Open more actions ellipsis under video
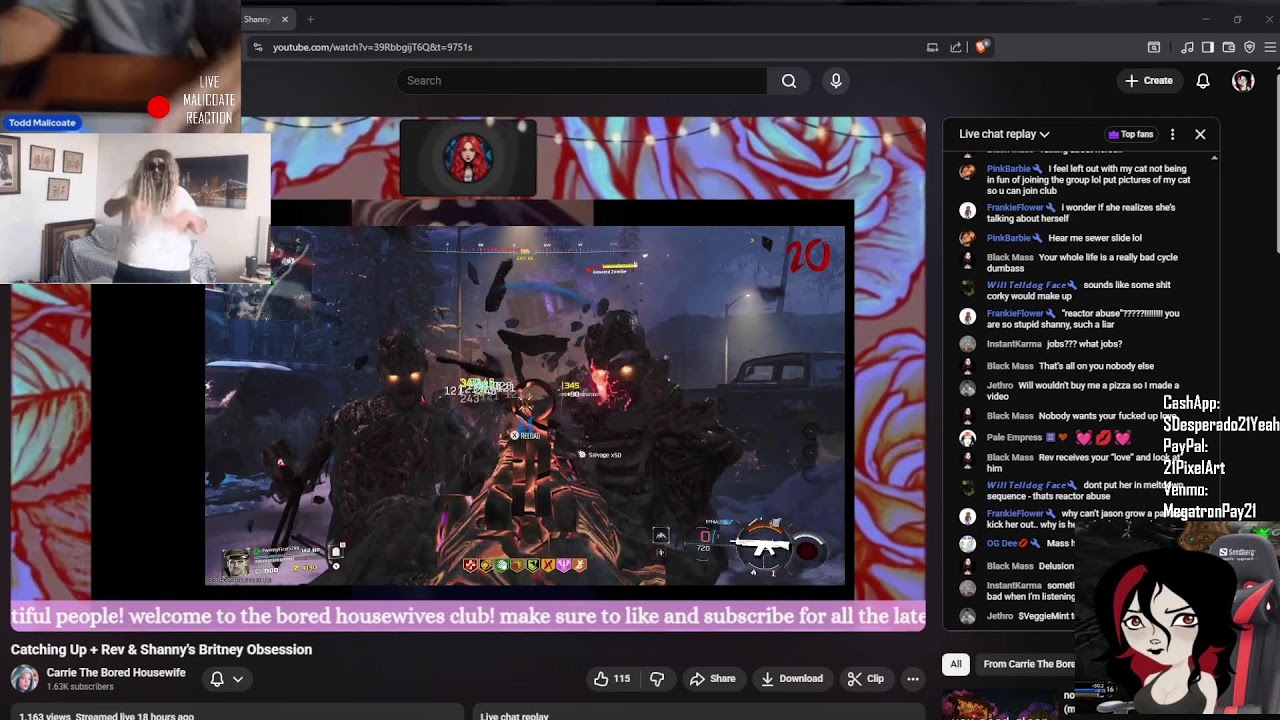This screenshot has height=720, width=1280. click(912, 679)
